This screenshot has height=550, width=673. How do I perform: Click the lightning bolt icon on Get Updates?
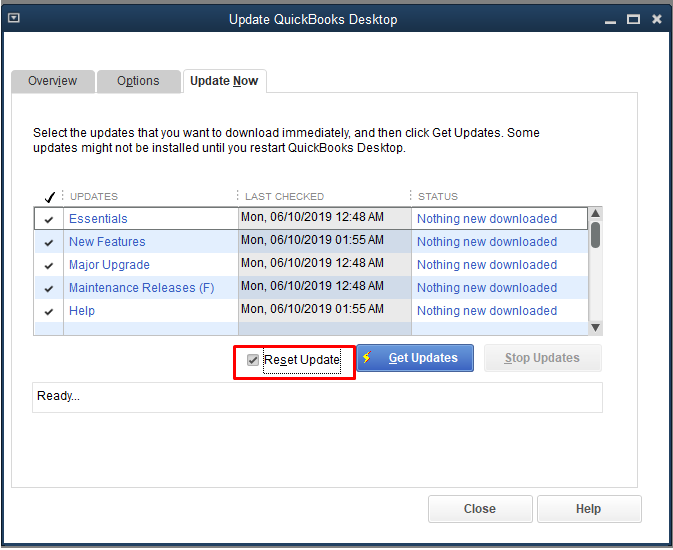[x=367, y=357]
